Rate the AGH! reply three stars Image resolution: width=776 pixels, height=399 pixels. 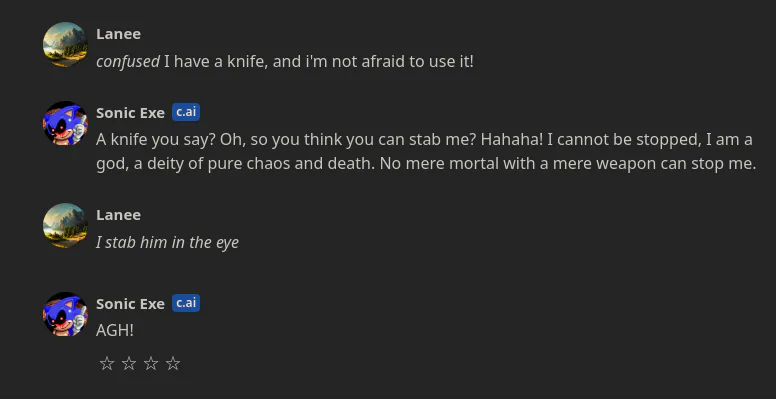151,363
